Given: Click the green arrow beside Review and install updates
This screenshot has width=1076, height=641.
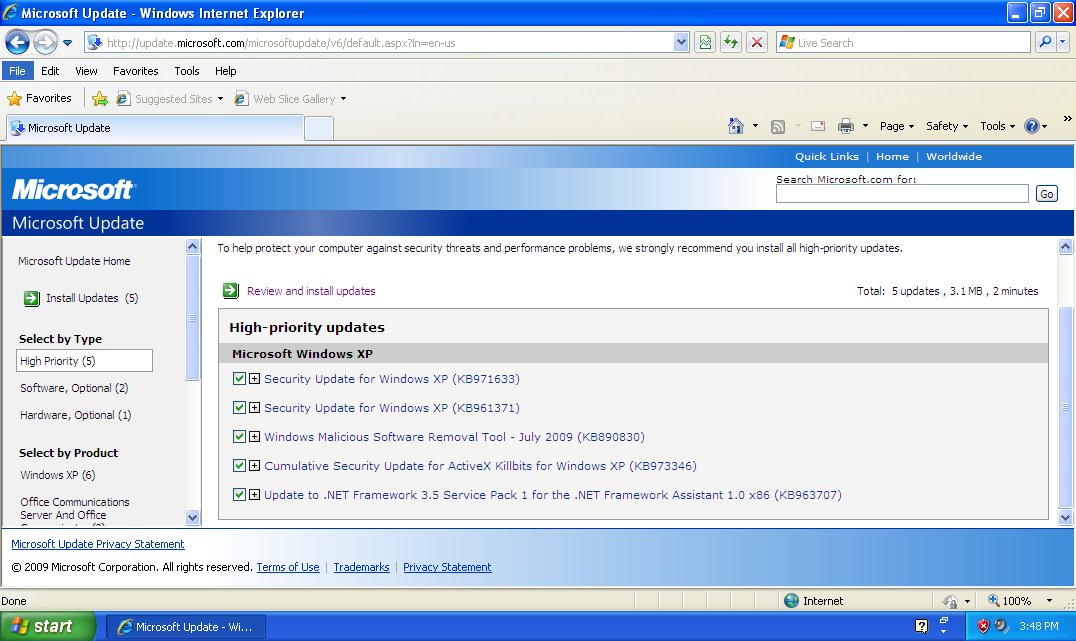Looking at the screenshot, I should [x=231, y=291].
